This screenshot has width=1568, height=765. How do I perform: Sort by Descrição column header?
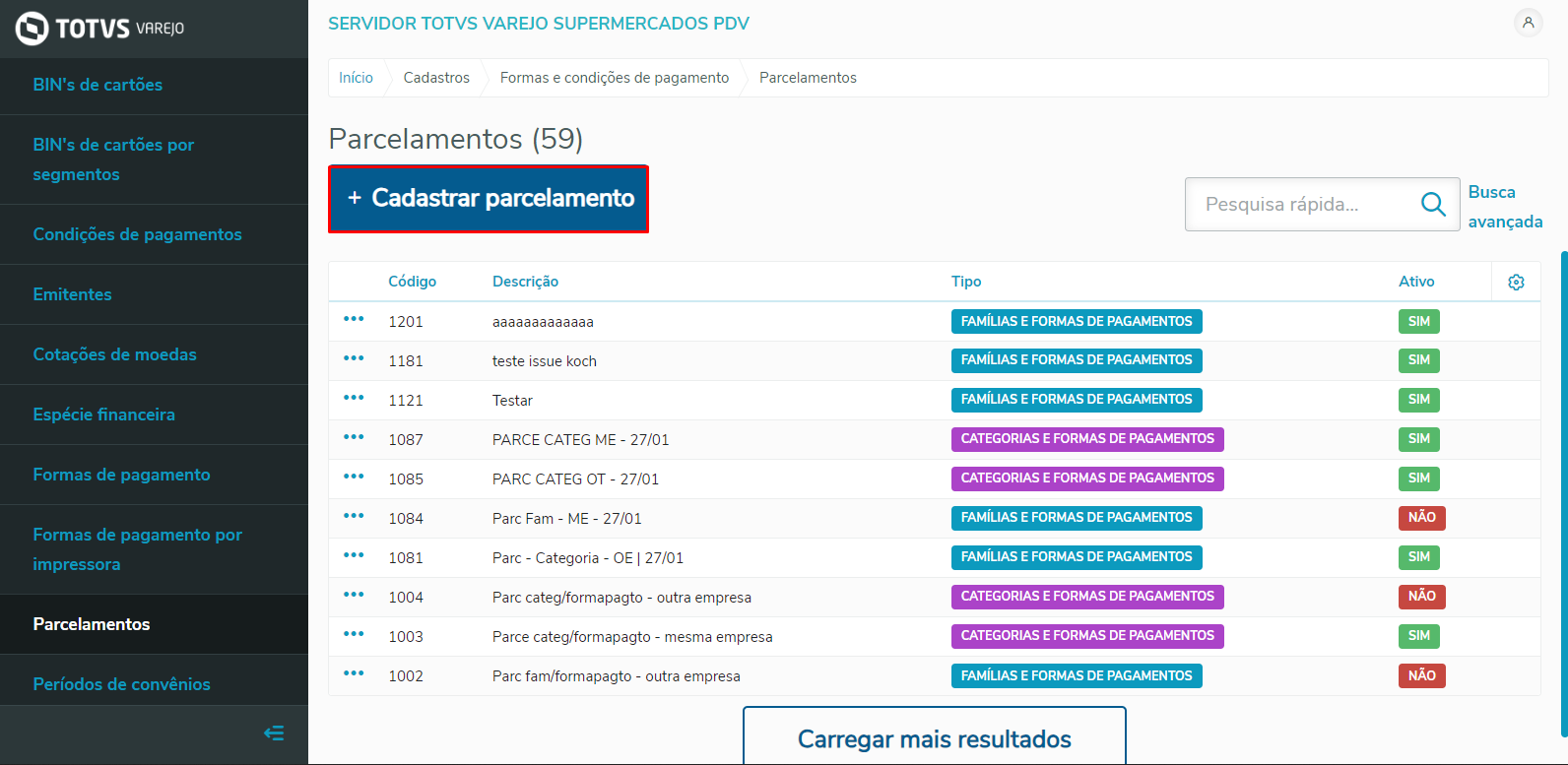tap(525, 282)
